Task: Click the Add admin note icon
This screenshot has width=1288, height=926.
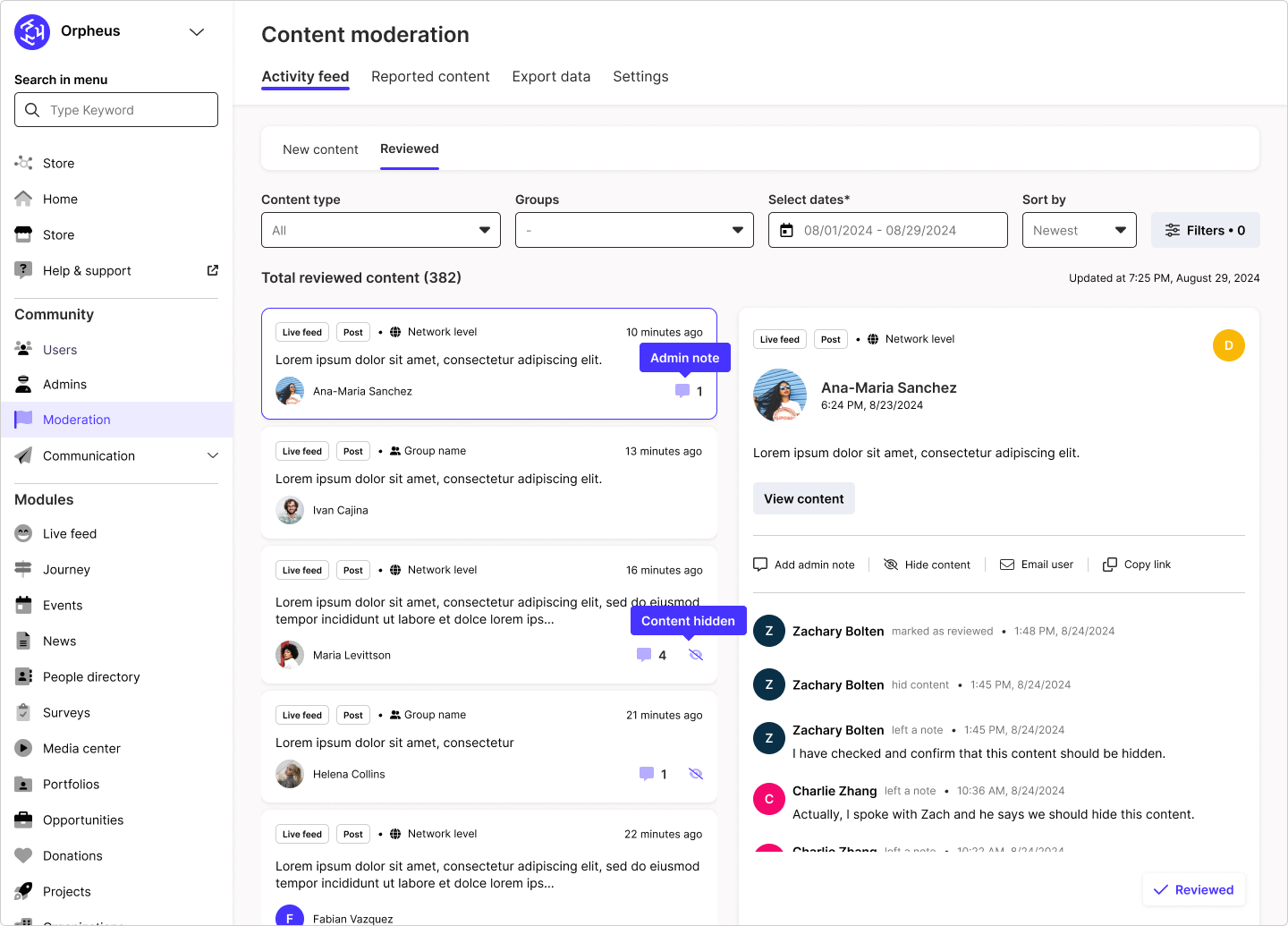Action: (759, 564)
